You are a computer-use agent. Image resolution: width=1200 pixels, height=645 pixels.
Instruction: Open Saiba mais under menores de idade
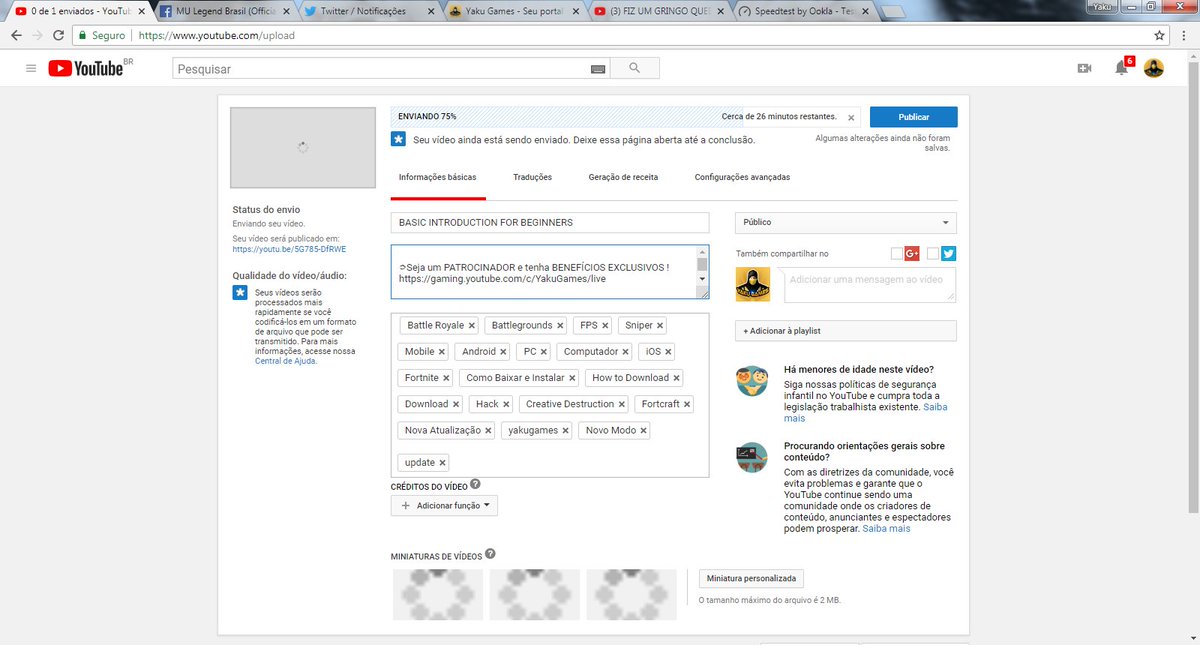(x=865, y=413)
